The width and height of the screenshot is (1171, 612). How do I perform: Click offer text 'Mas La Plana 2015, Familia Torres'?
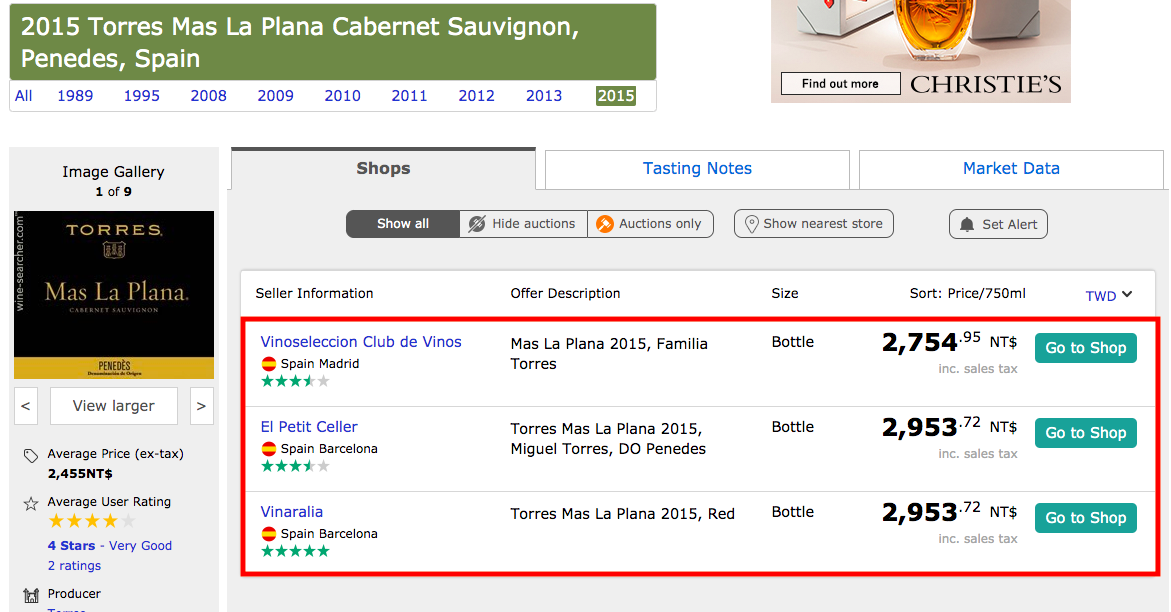click(x=609, y=354)
